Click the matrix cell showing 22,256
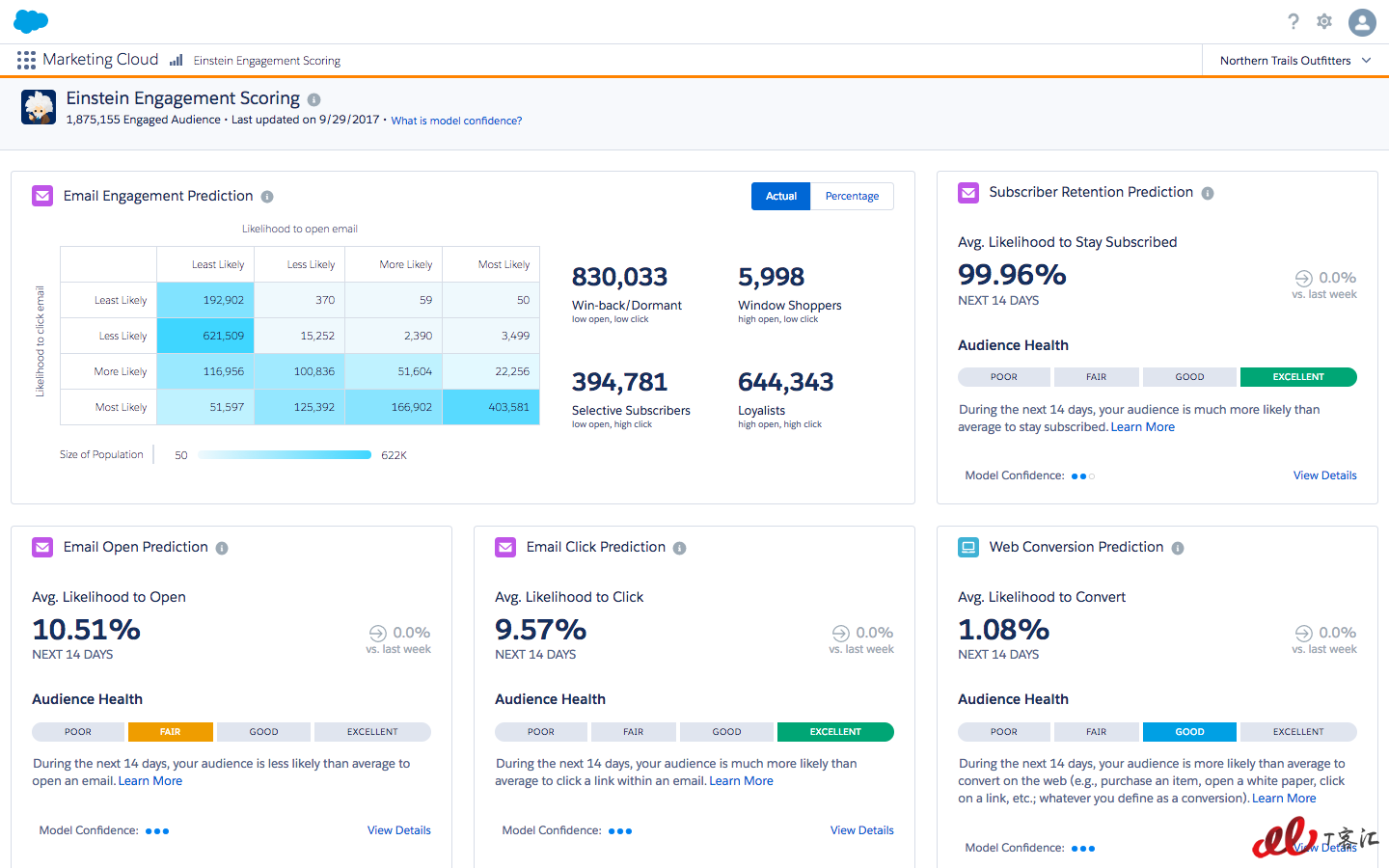This screenshot has width=1389, height=868. [491, 371]
